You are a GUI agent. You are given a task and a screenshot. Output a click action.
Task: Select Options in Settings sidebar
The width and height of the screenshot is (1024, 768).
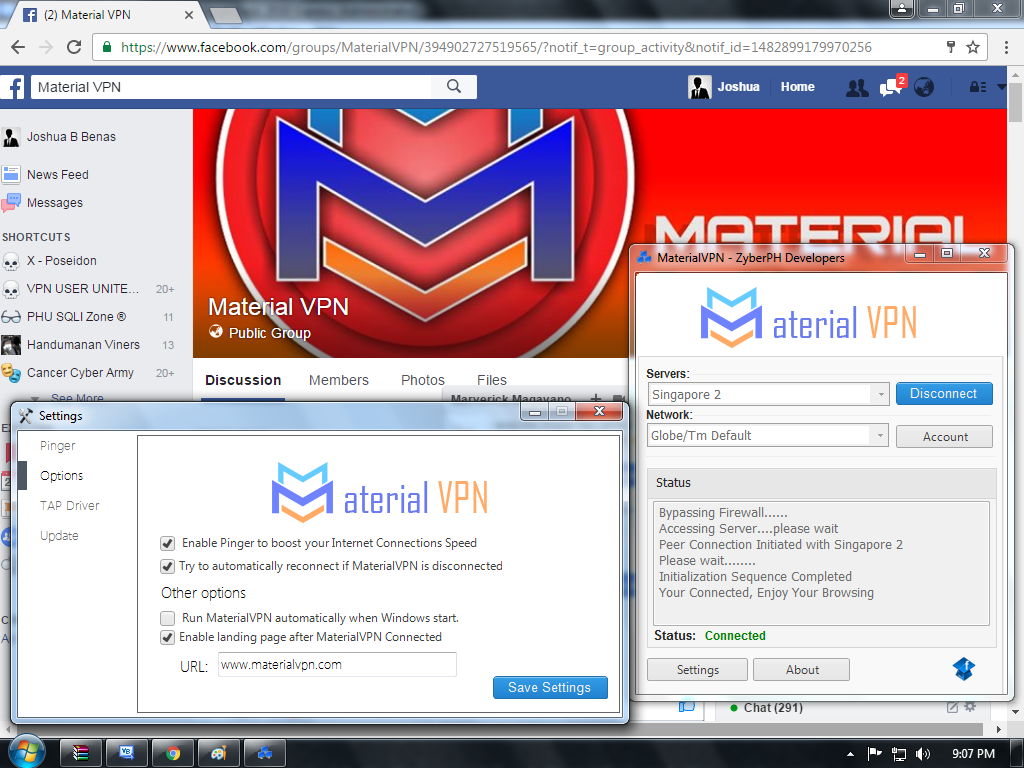click(x=61, y=475)
